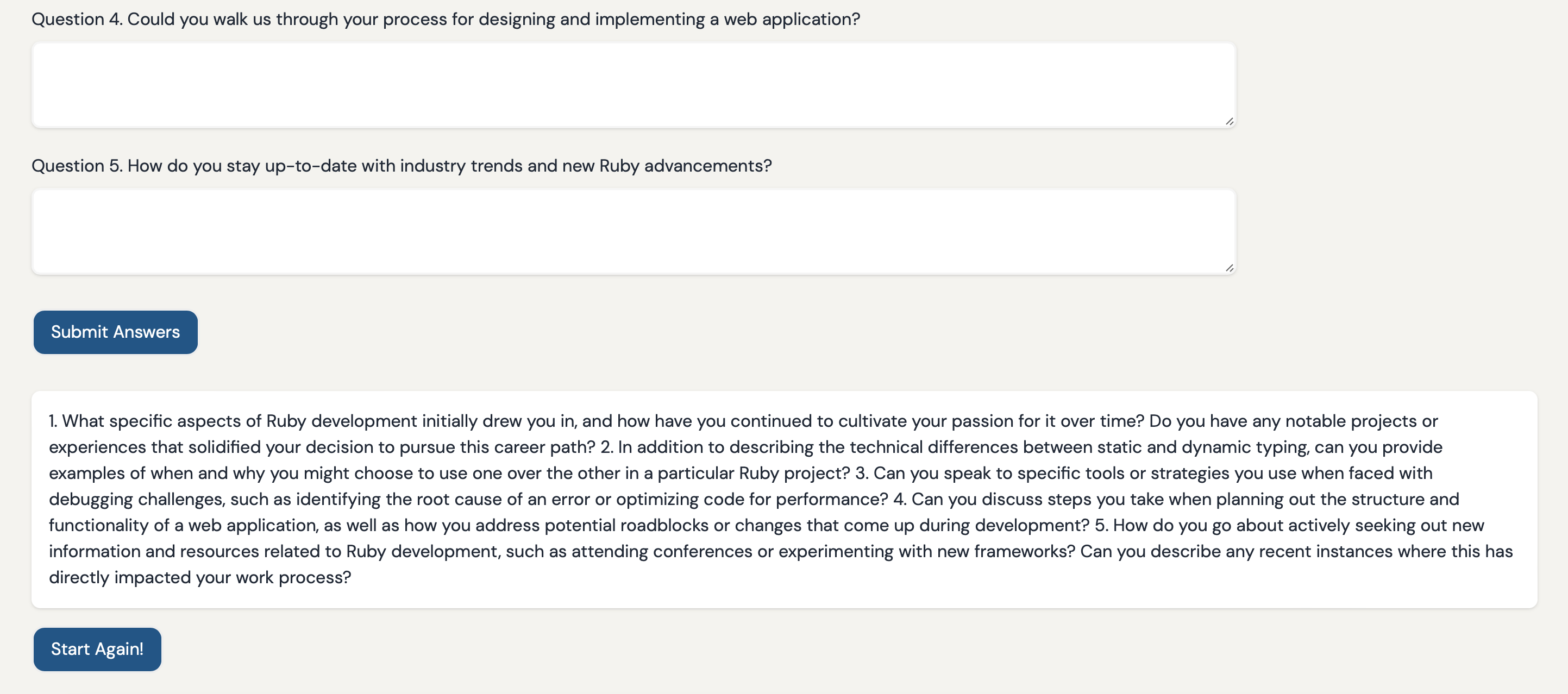Click "Ruby advancements?" in the Question 5 heading
Screen dimensions: 1568x694
tap(686, 166)
